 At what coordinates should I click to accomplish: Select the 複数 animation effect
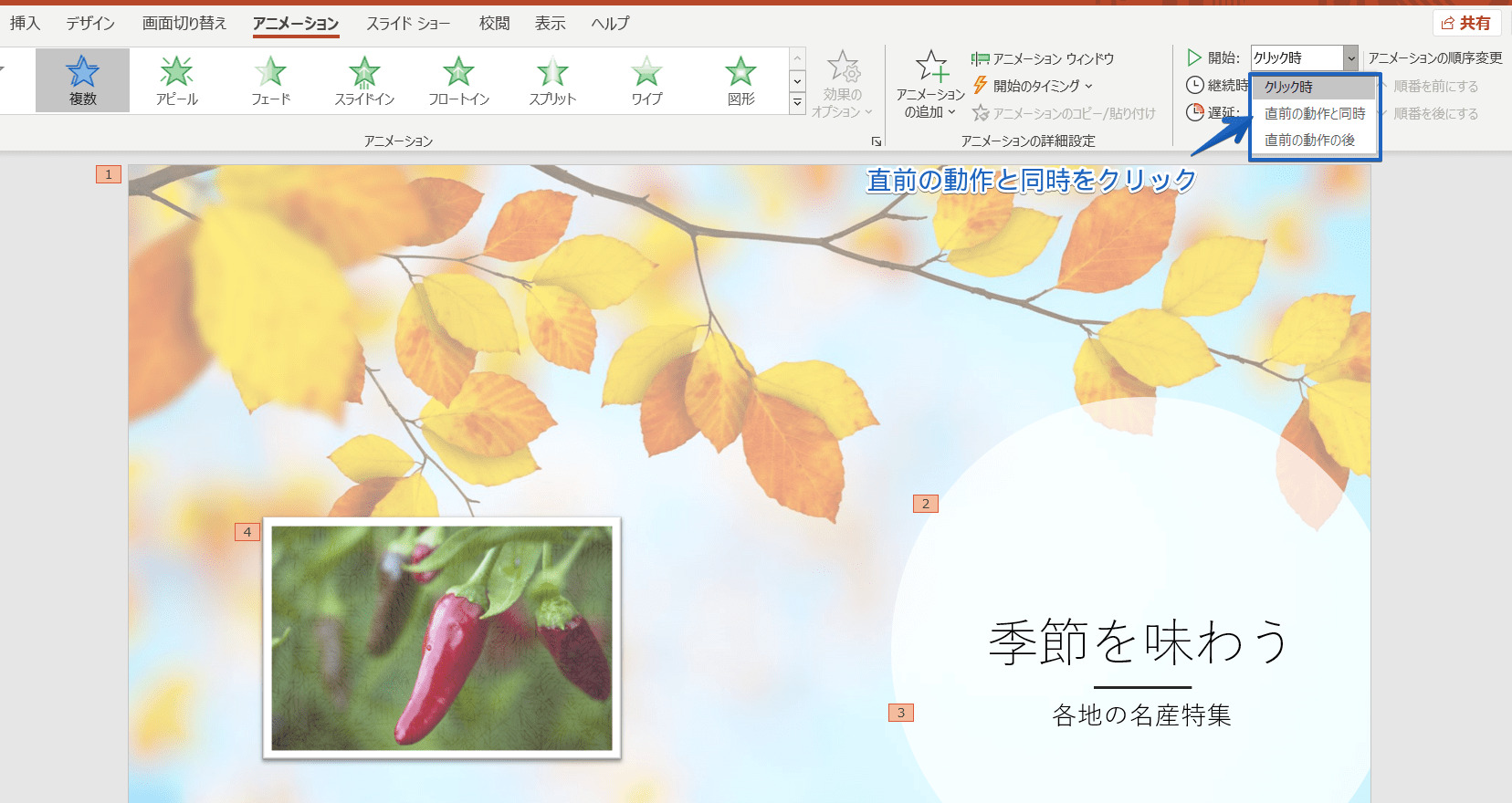tap(82, 80)
